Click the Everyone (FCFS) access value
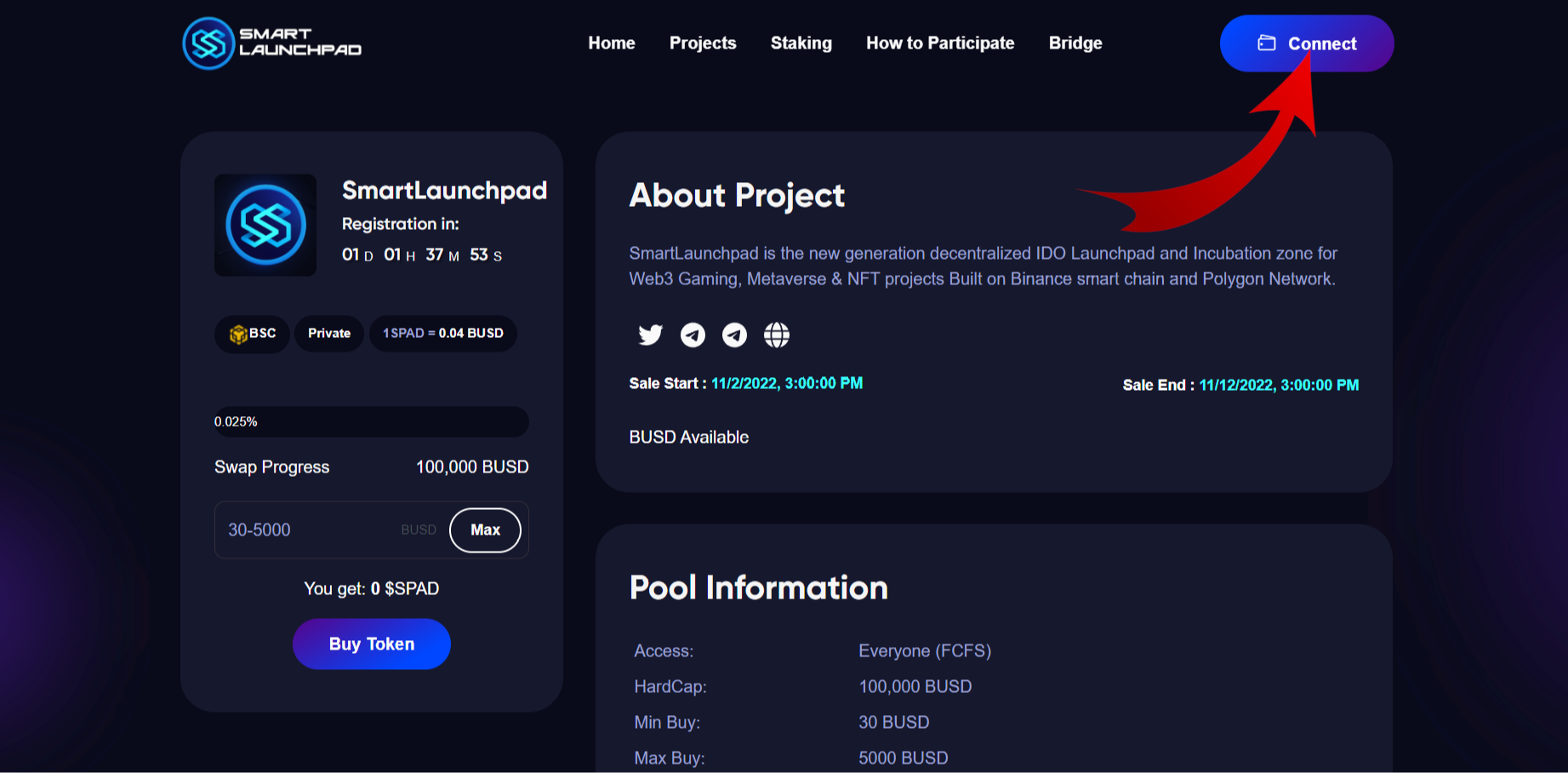This screenshot has width=1568, height=773. (x=925, y=650)
